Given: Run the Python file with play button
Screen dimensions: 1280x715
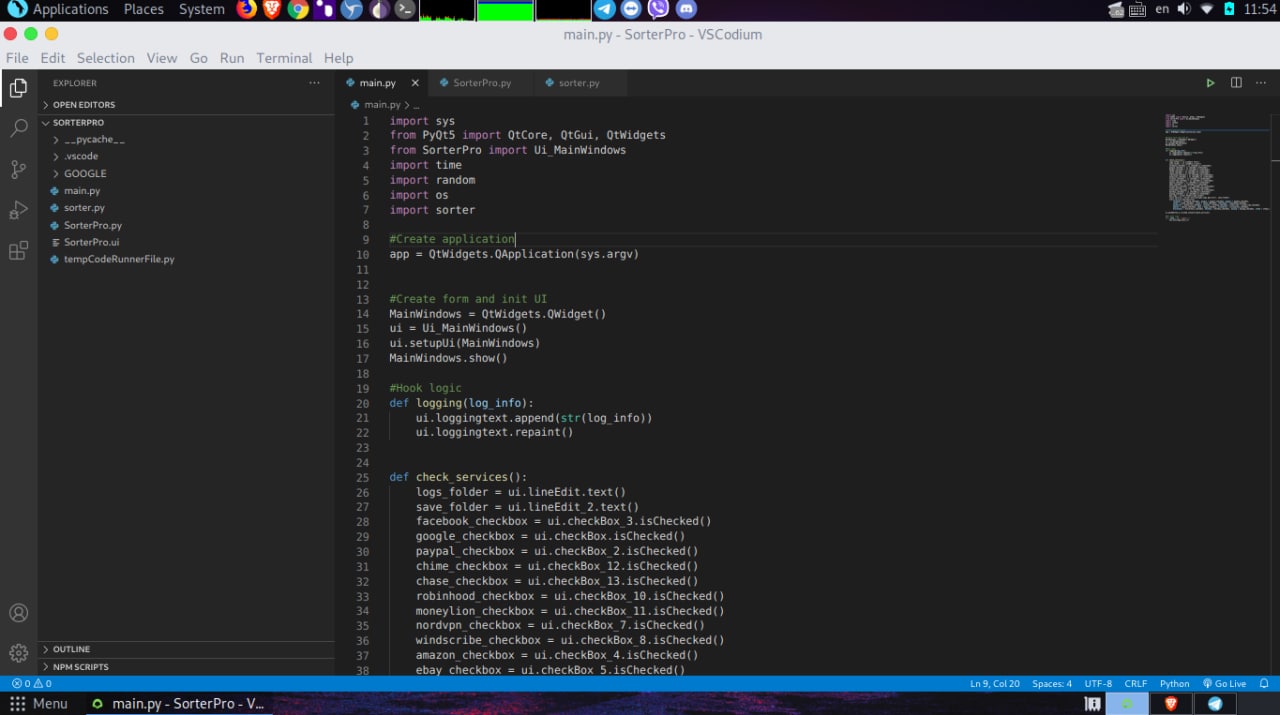Looking at the screenshot, I should point(1210,83).
